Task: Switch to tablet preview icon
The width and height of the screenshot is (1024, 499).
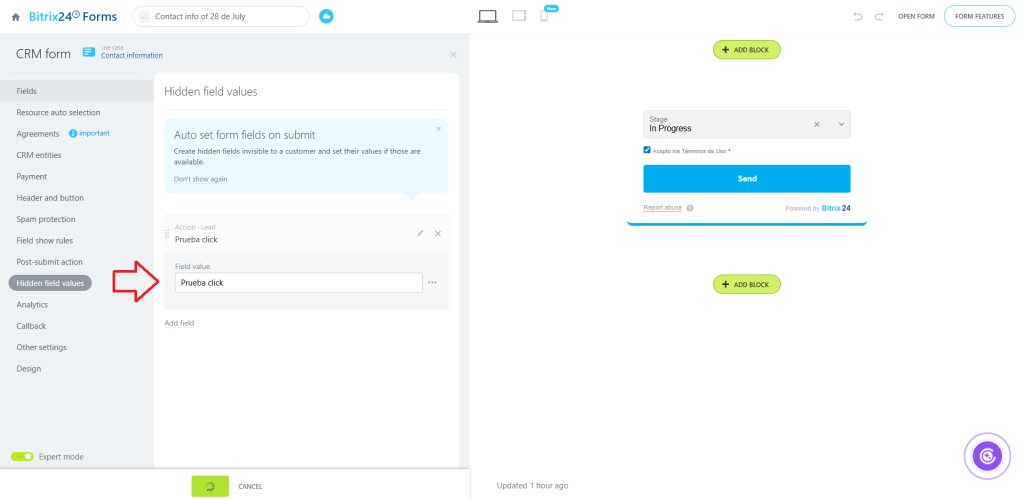Action: 518,16
